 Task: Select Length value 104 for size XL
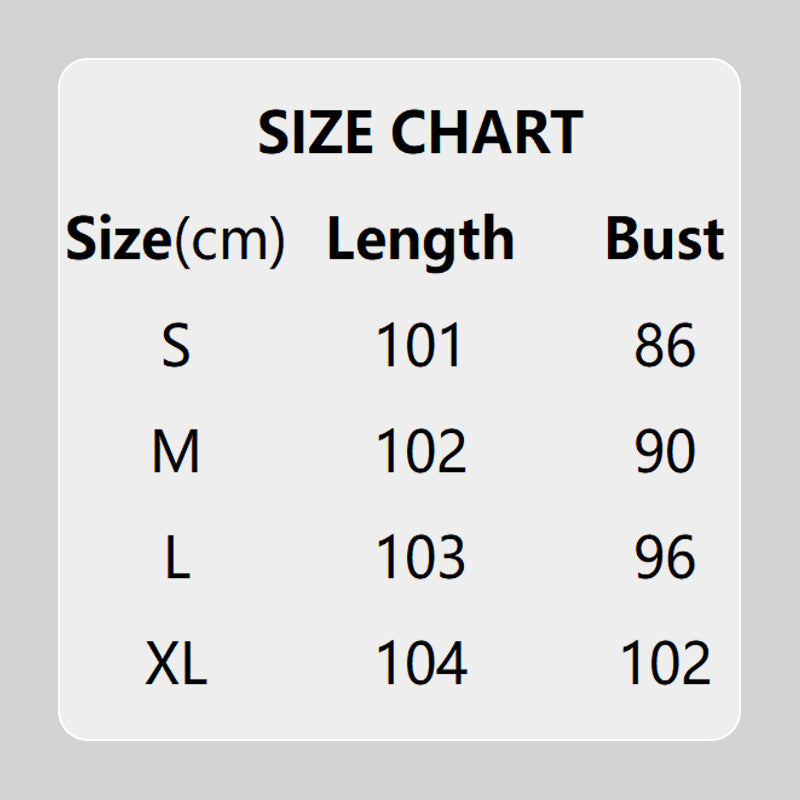(x=421, y=664)
